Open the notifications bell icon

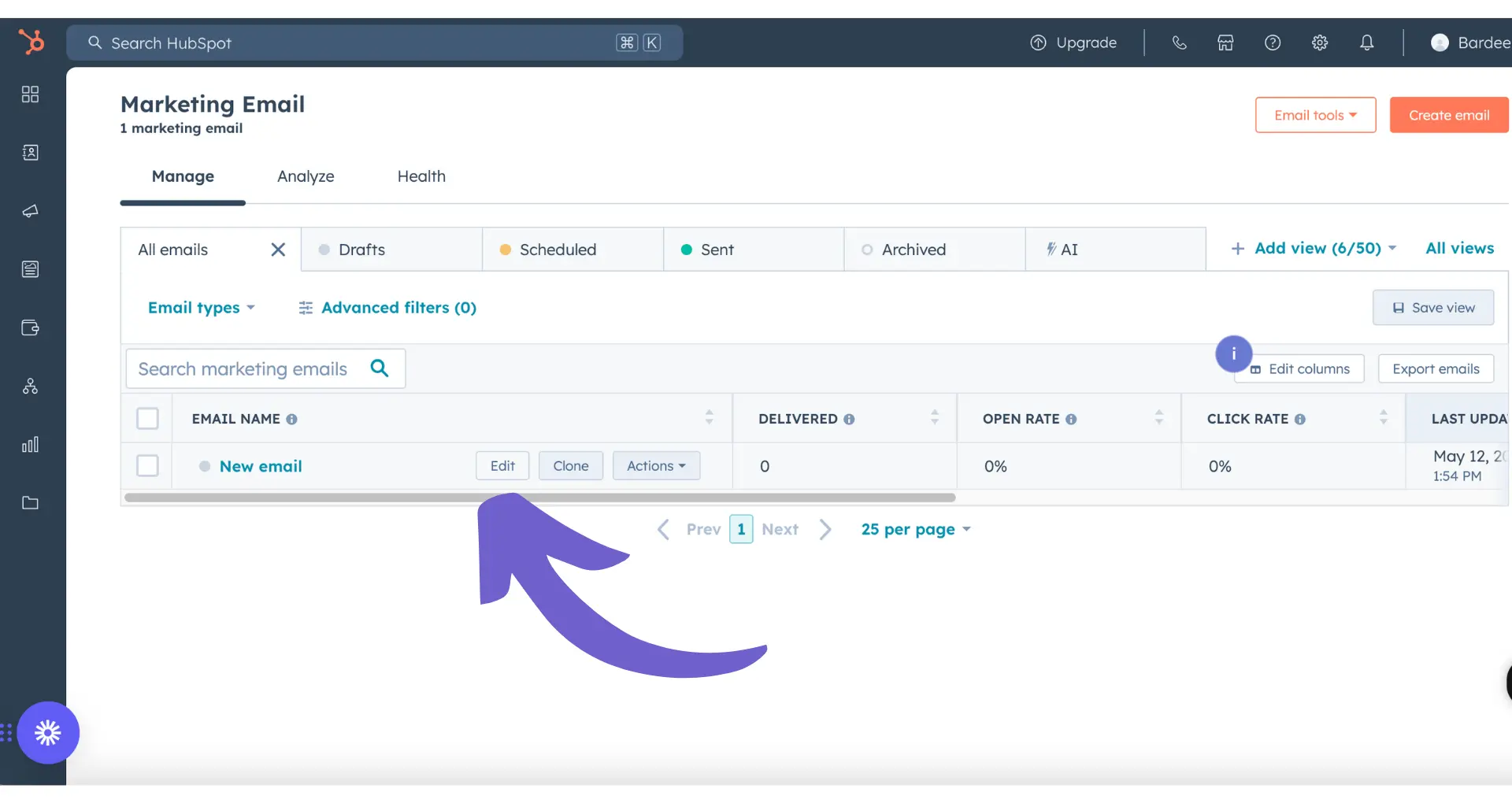(x=1367, y=43)
